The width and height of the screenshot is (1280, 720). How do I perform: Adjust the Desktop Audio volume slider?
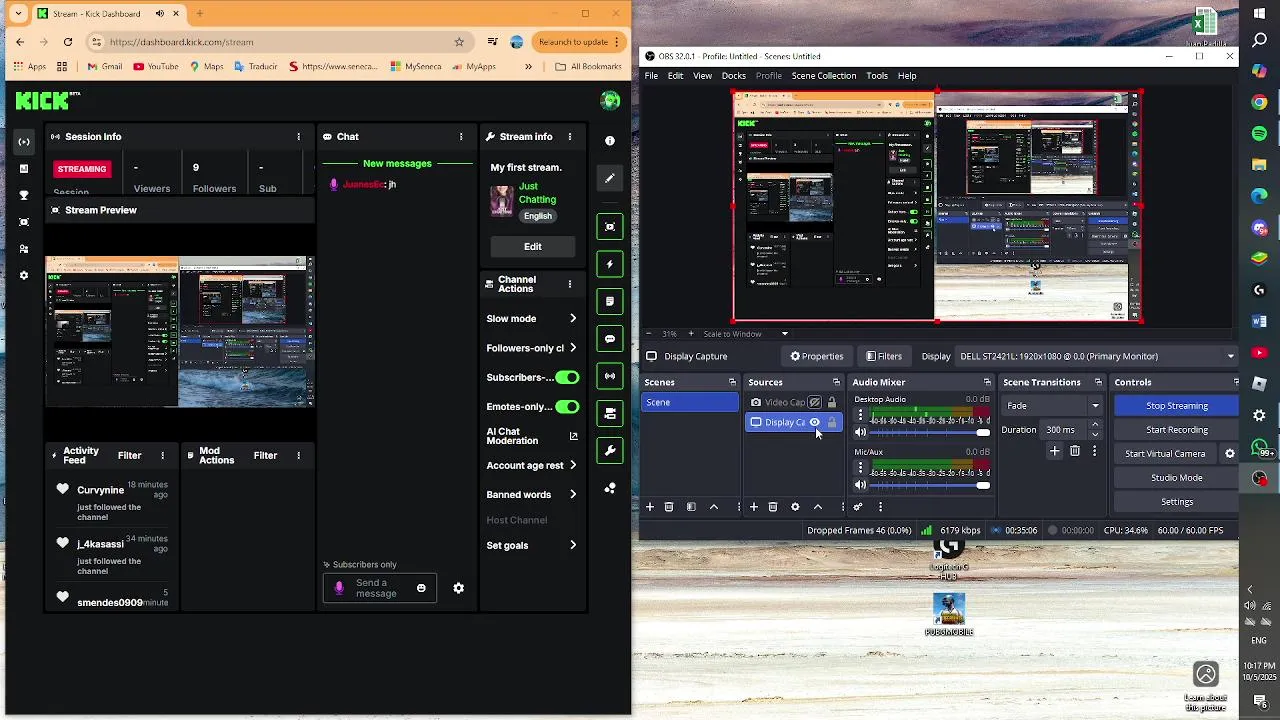coord(930,433)
